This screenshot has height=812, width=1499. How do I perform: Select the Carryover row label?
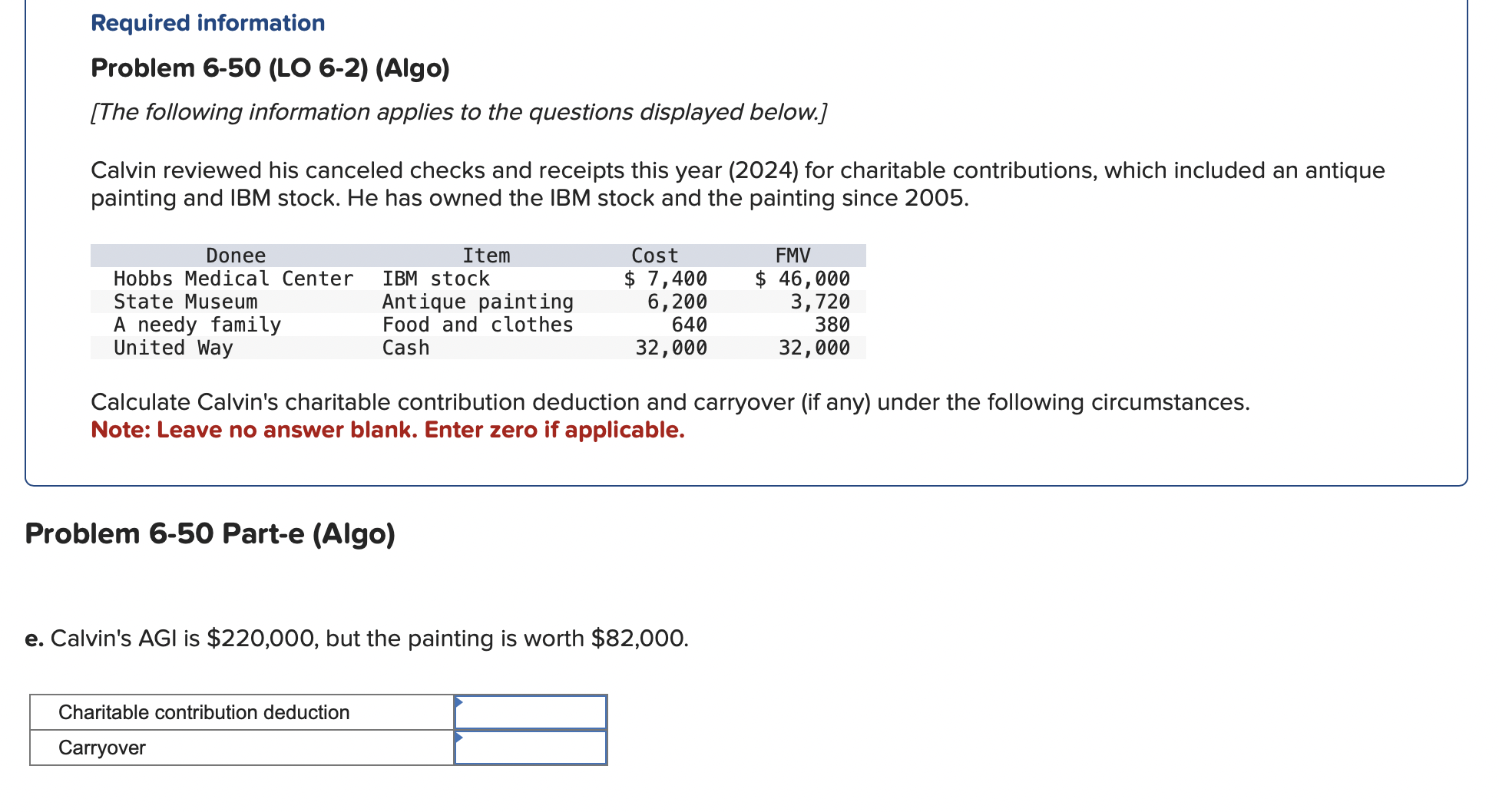[x=101, y=746]
